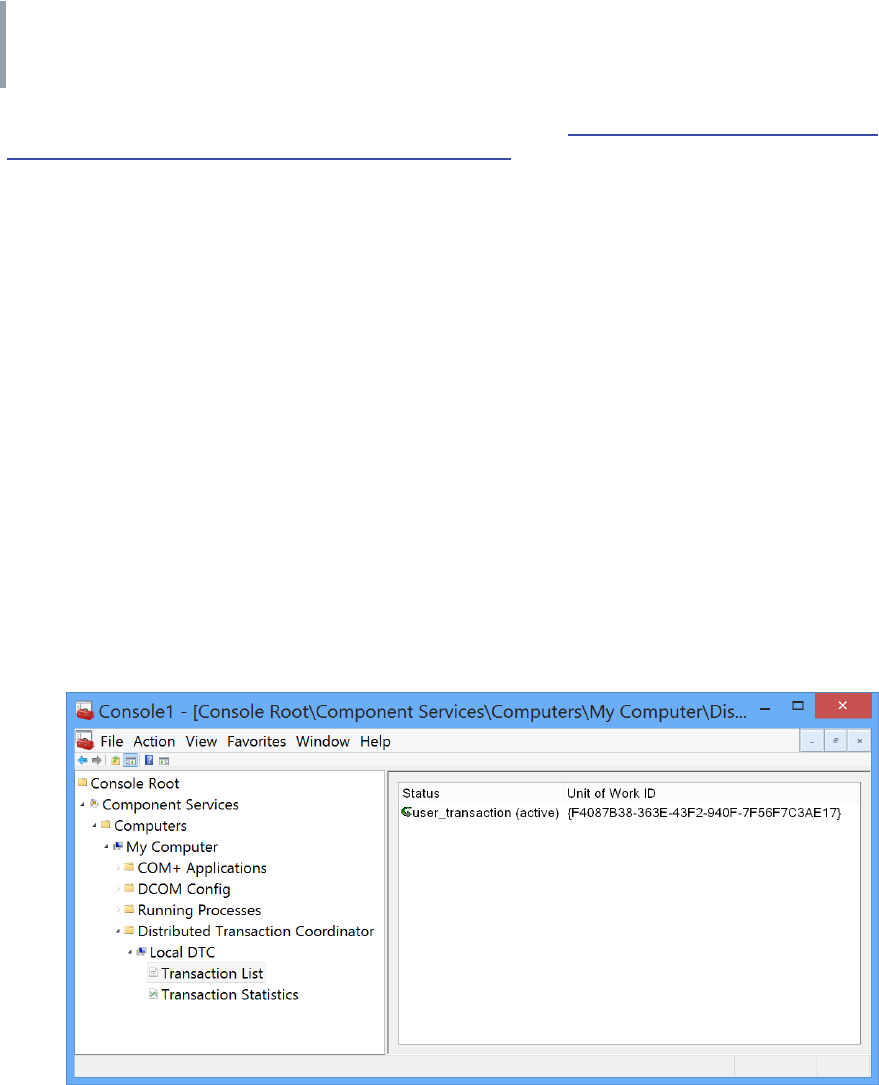Minimize the Console1 window
This screenshot has width=879, height=1085.
[x=765, y=709]
